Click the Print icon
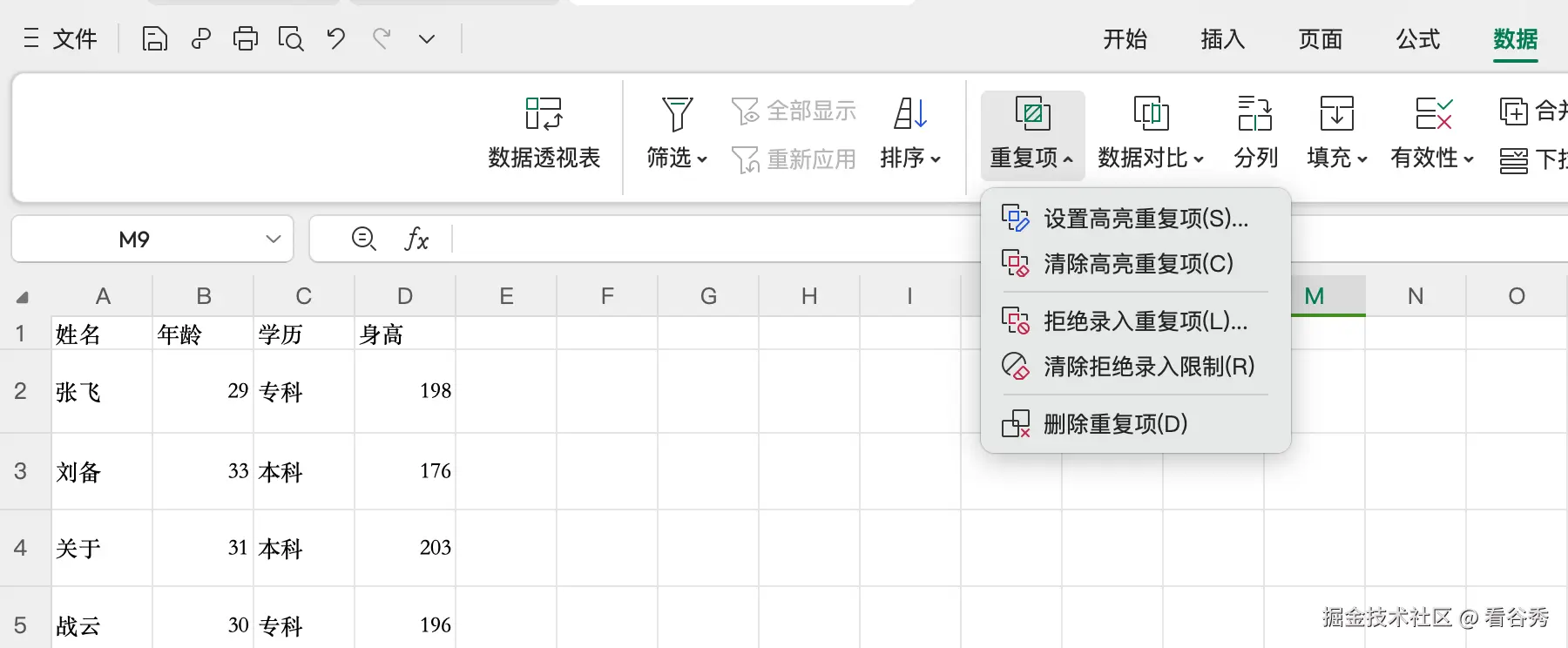Screen dimensions: 1568x648 (246, 38)
